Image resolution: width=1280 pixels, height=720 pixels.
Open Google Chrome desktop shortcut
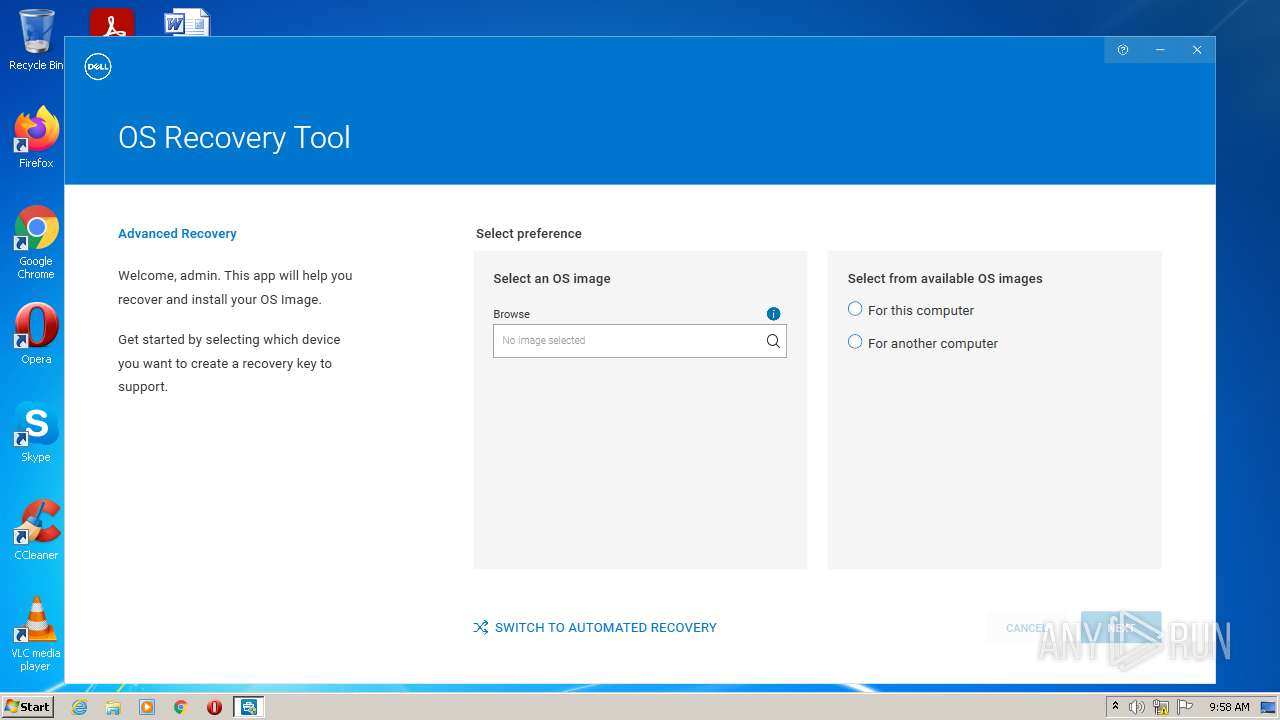(x=36, y=243)
